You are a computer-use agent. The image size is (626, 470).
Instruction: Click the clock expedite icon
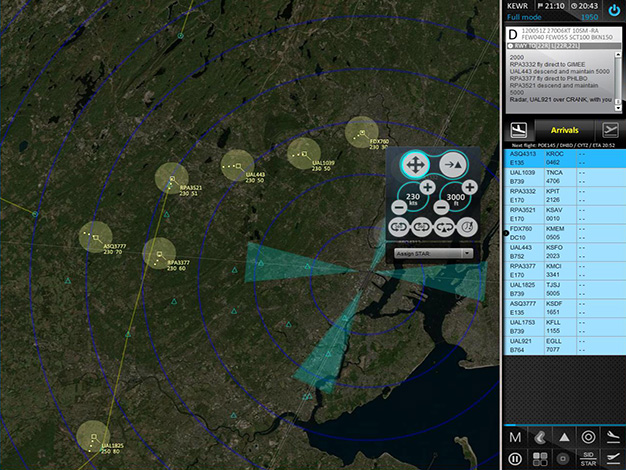(467, 227)
